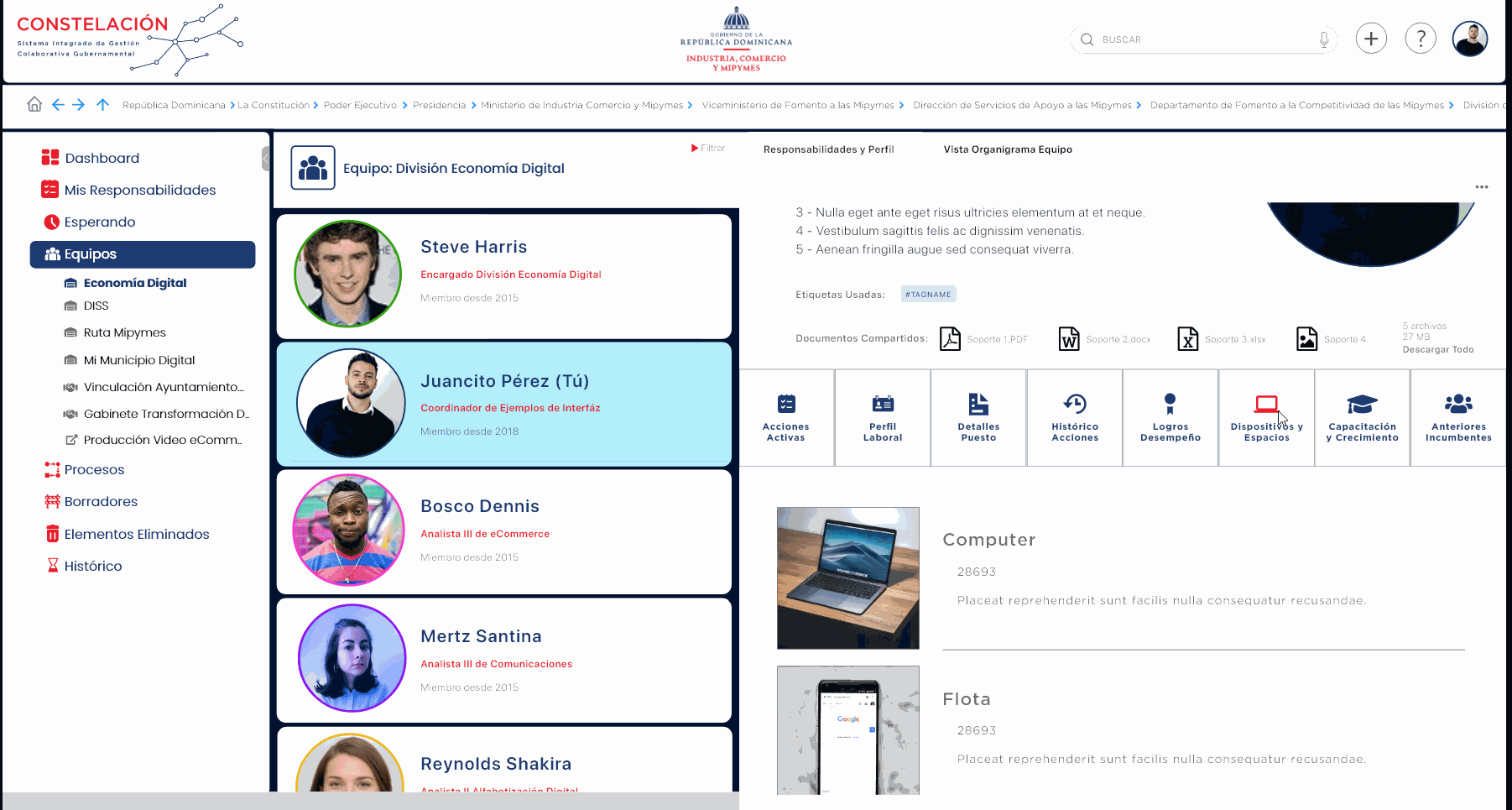The height and width of the screenshot is (810, 1512).
Task: Collapse the left sidebar handle
Action: tap(265, 158)
